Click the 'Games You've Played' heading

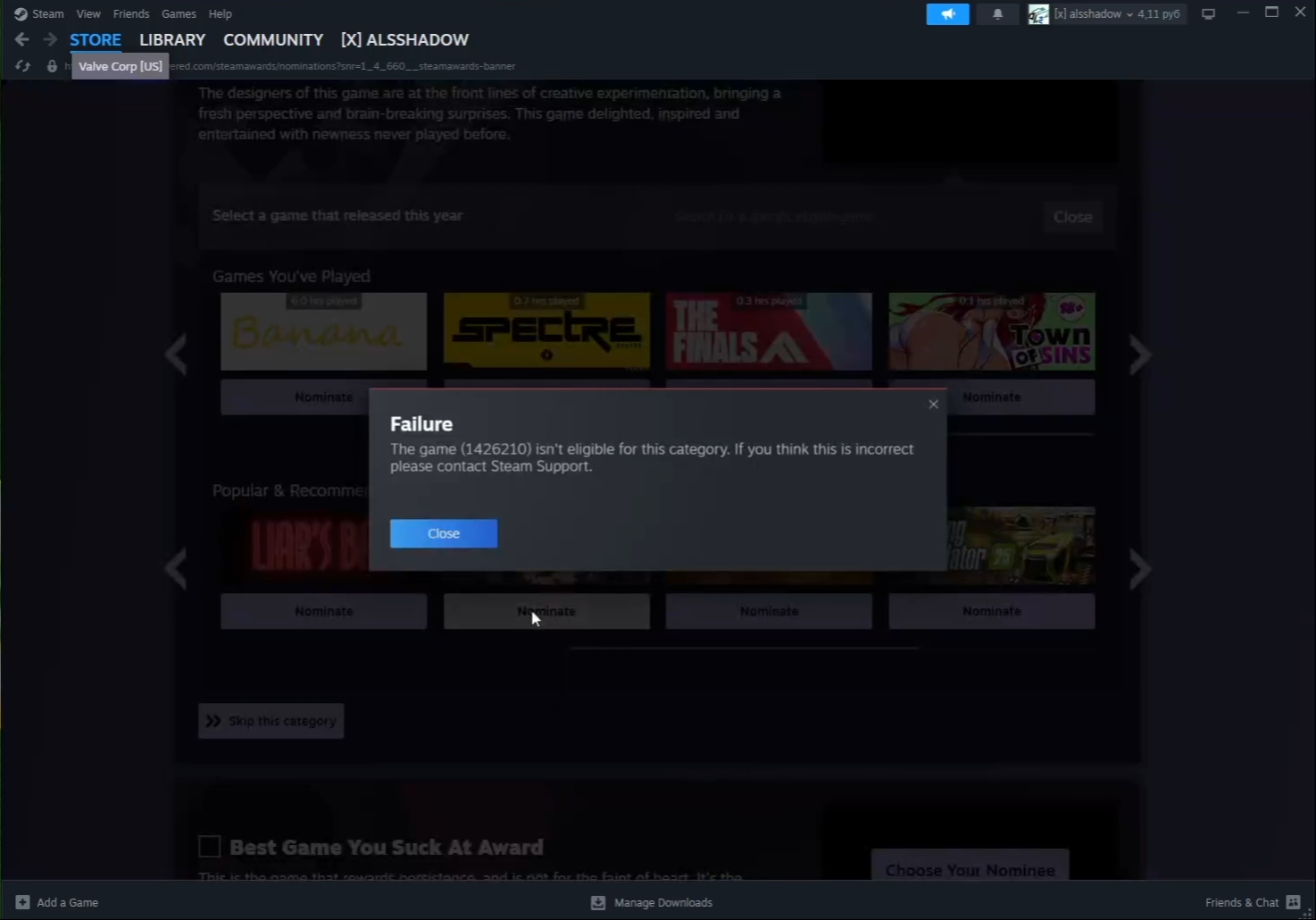[291, 276]
